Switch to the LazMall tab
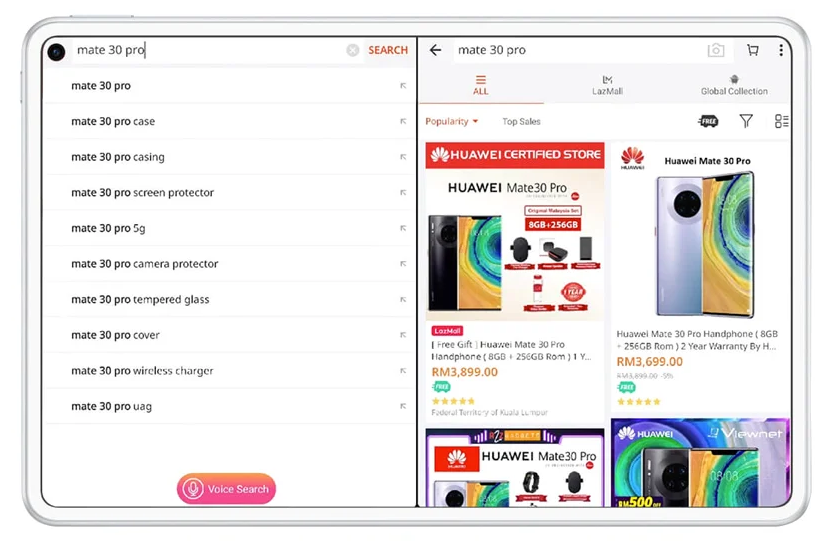Image resolution: width=831 pixels, height=543 pixels. (x=607, y=85)
